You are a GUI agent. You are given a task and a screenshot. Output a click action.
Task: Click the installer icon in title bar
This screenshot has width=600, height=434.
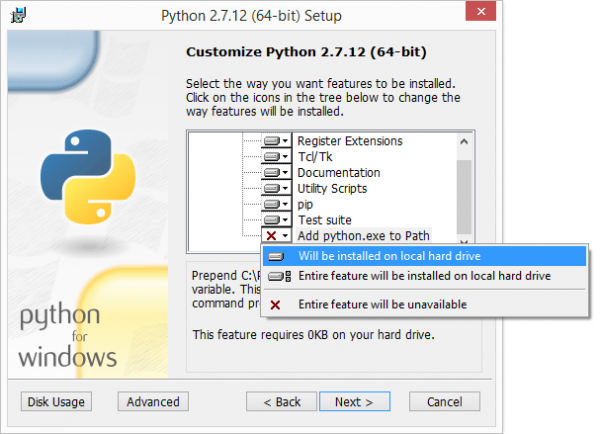click(x=18, y=15)
